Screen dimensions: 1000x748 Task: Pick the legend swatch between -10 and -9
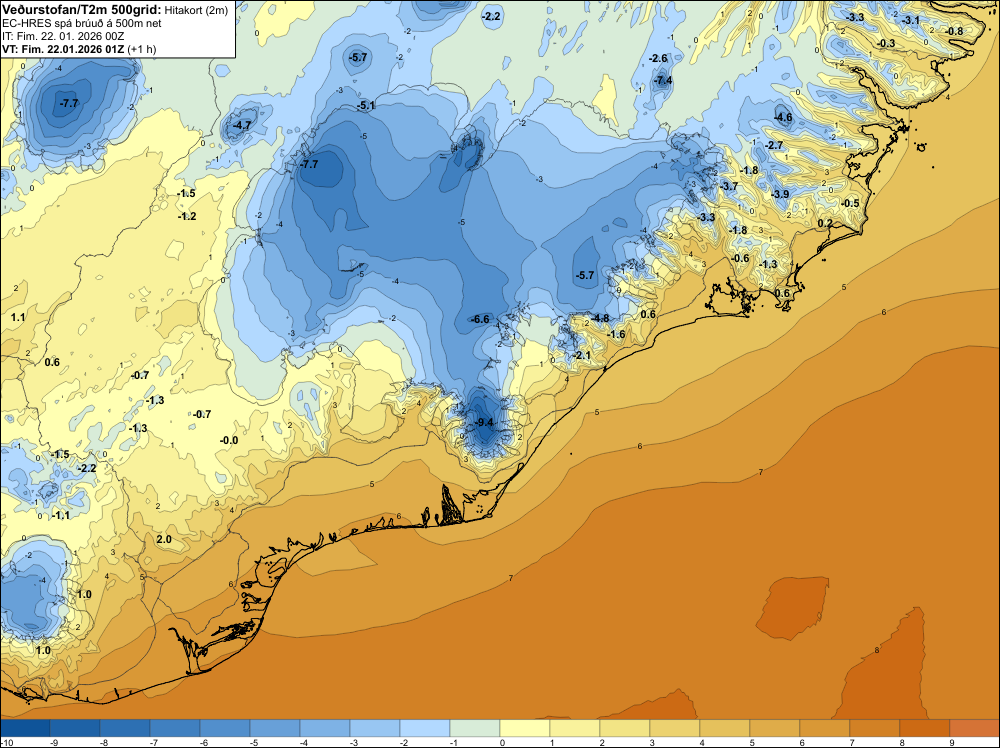25,728
